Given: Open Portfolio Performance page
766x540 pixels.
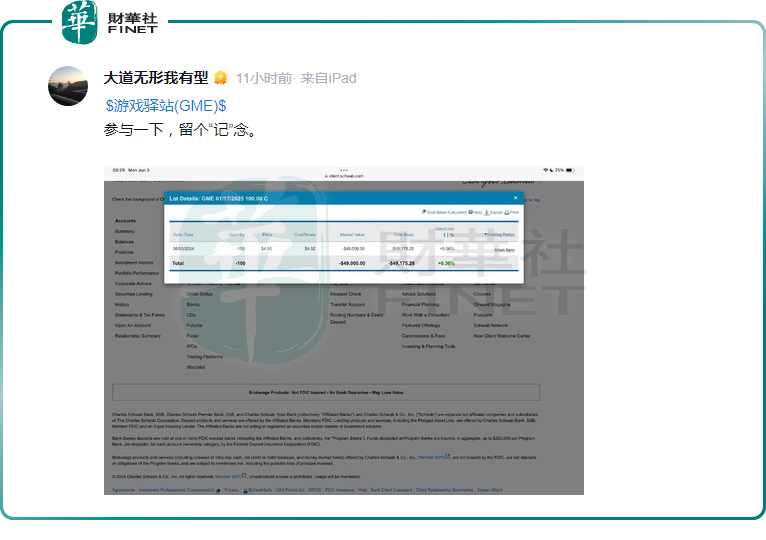Looking at the screenshot, I should (137, 273).
